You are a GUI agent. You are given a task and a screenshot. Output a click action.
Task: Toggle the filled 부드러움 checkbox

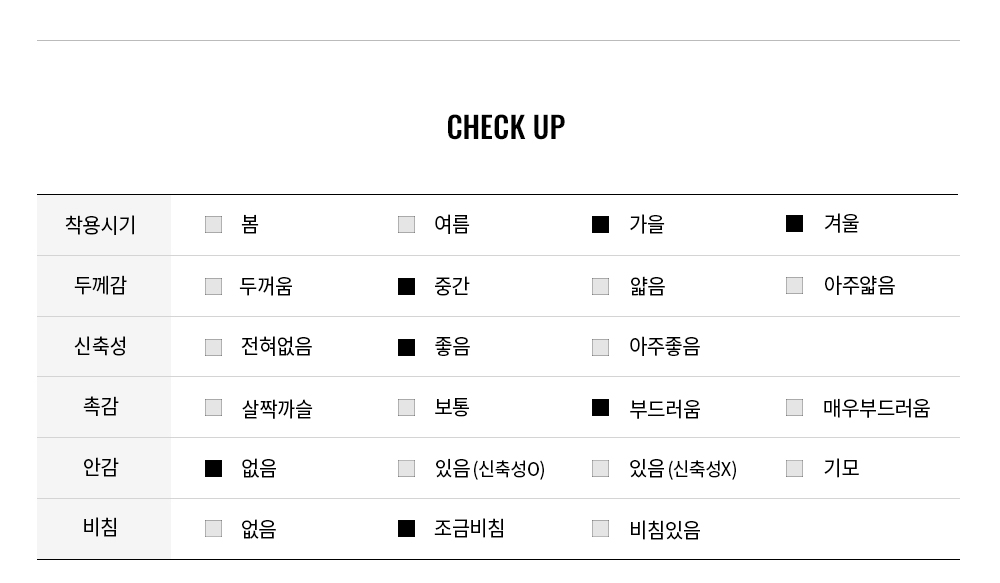tap(600, 408)
